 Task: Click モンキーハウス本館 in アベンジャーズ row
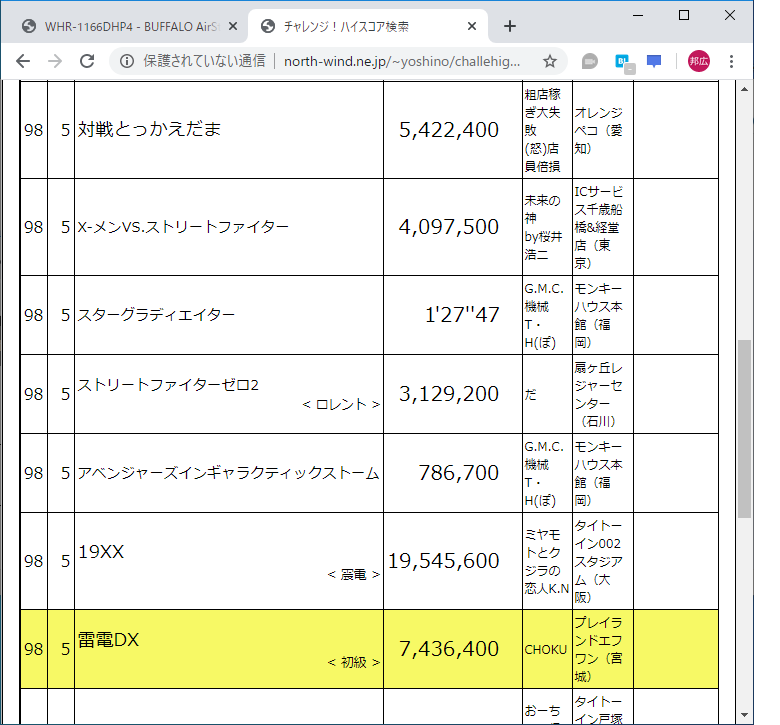[x=598, y=473]
